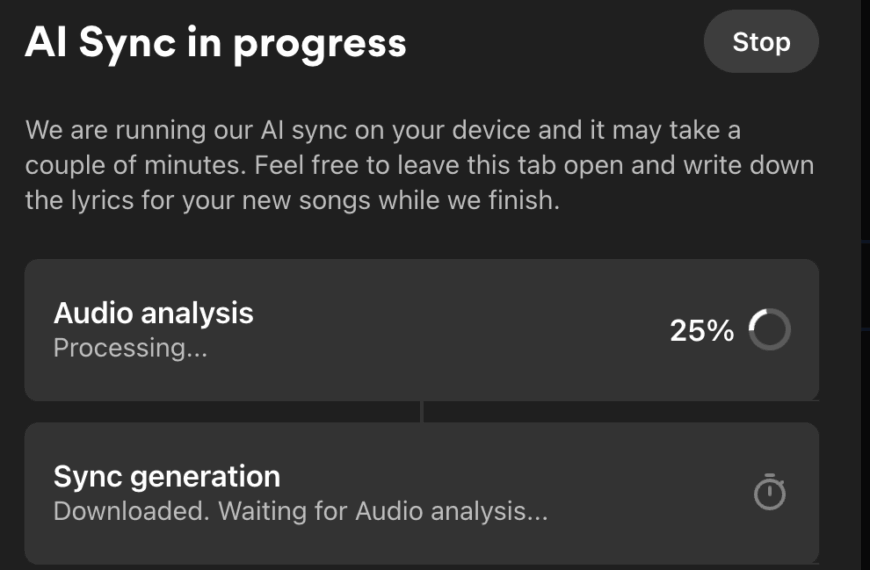Click the Processing... status text
The image size is (870, 570).
pyautogui.click(x=130, y=348)
